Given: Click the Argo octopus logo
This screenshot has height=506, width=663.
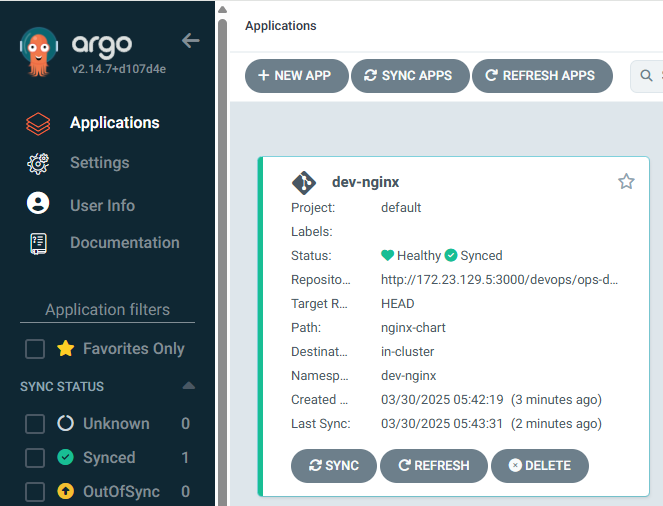Looking at the screenshot, I should coord(38,52).
